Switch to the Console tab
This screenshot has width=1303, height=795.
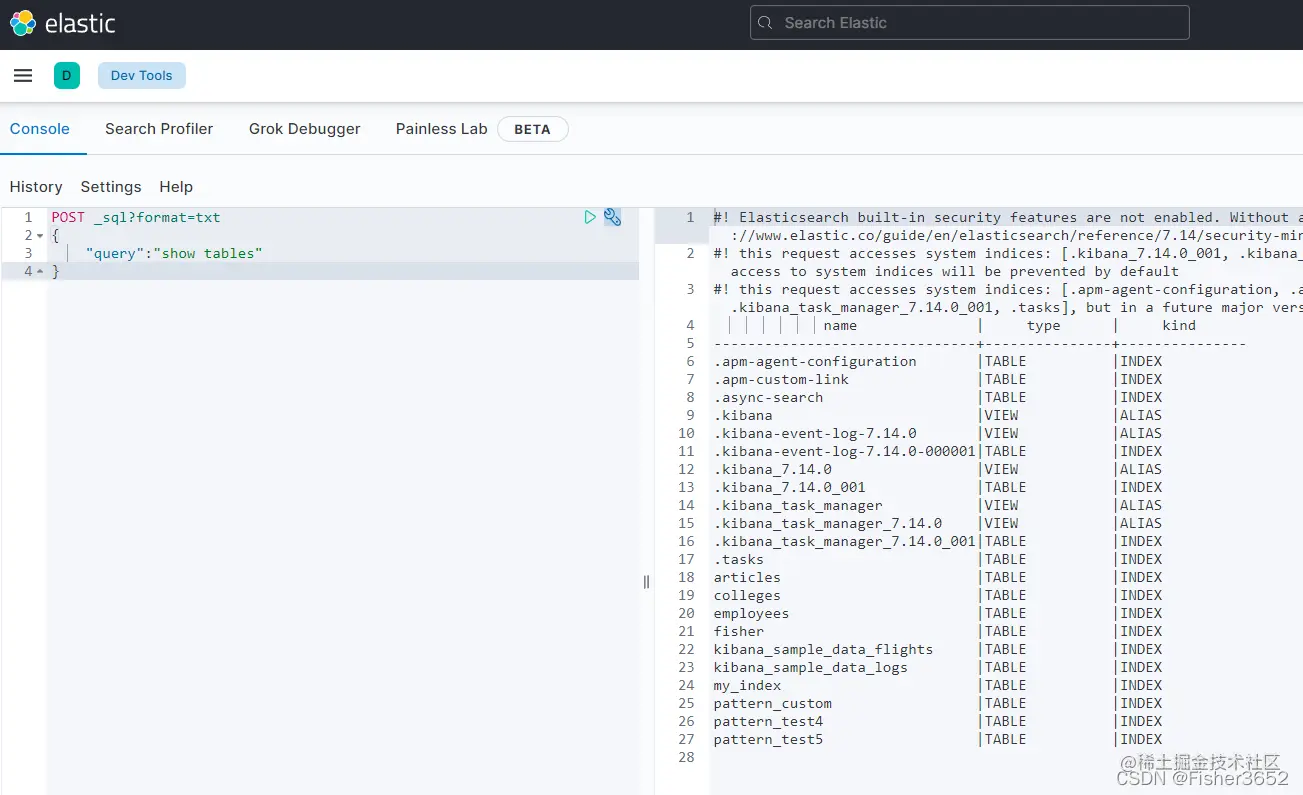coord(40,129)
